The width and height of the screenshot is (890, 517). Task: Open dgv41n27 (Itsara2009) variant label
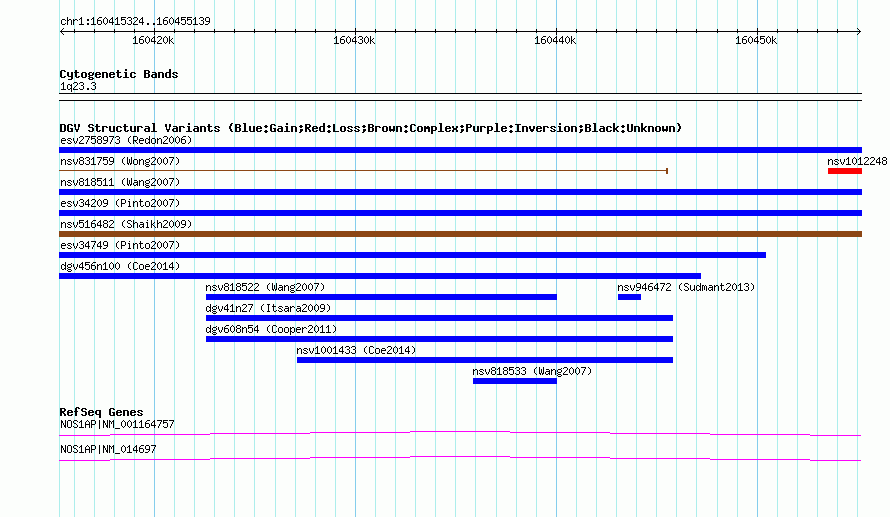click(268, 308)
